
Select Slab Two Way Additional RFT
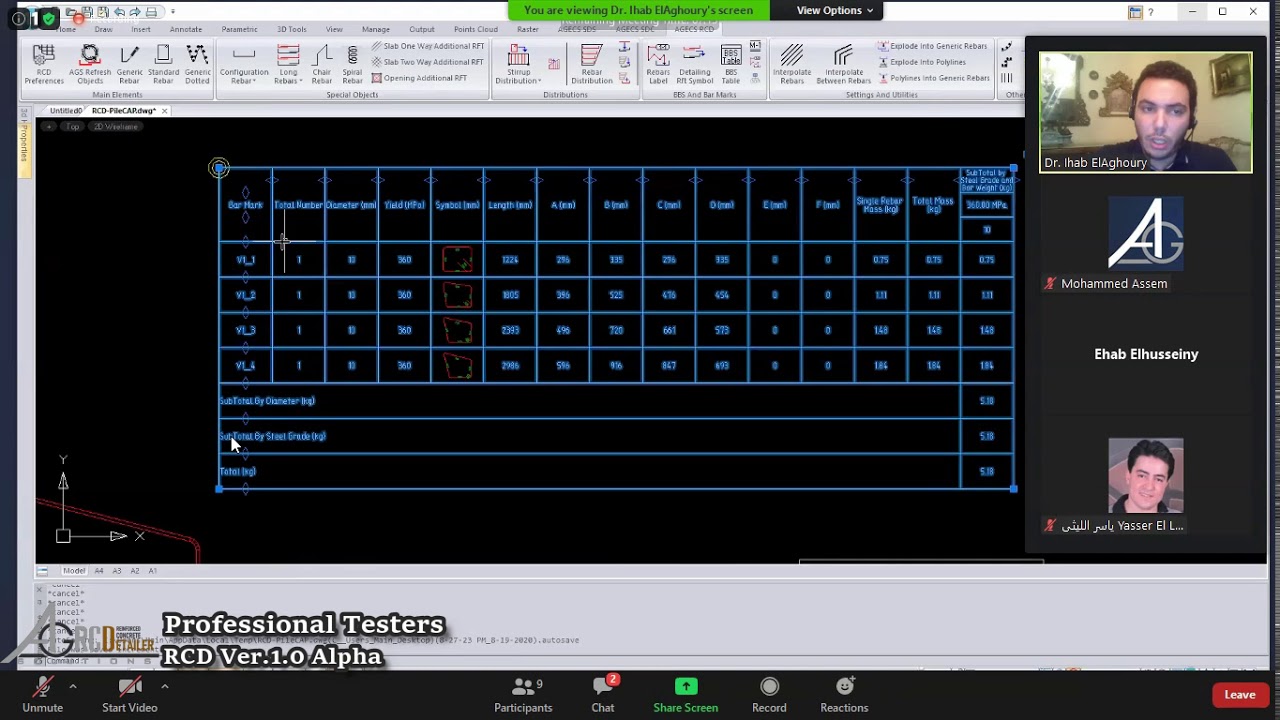(427, 62)
